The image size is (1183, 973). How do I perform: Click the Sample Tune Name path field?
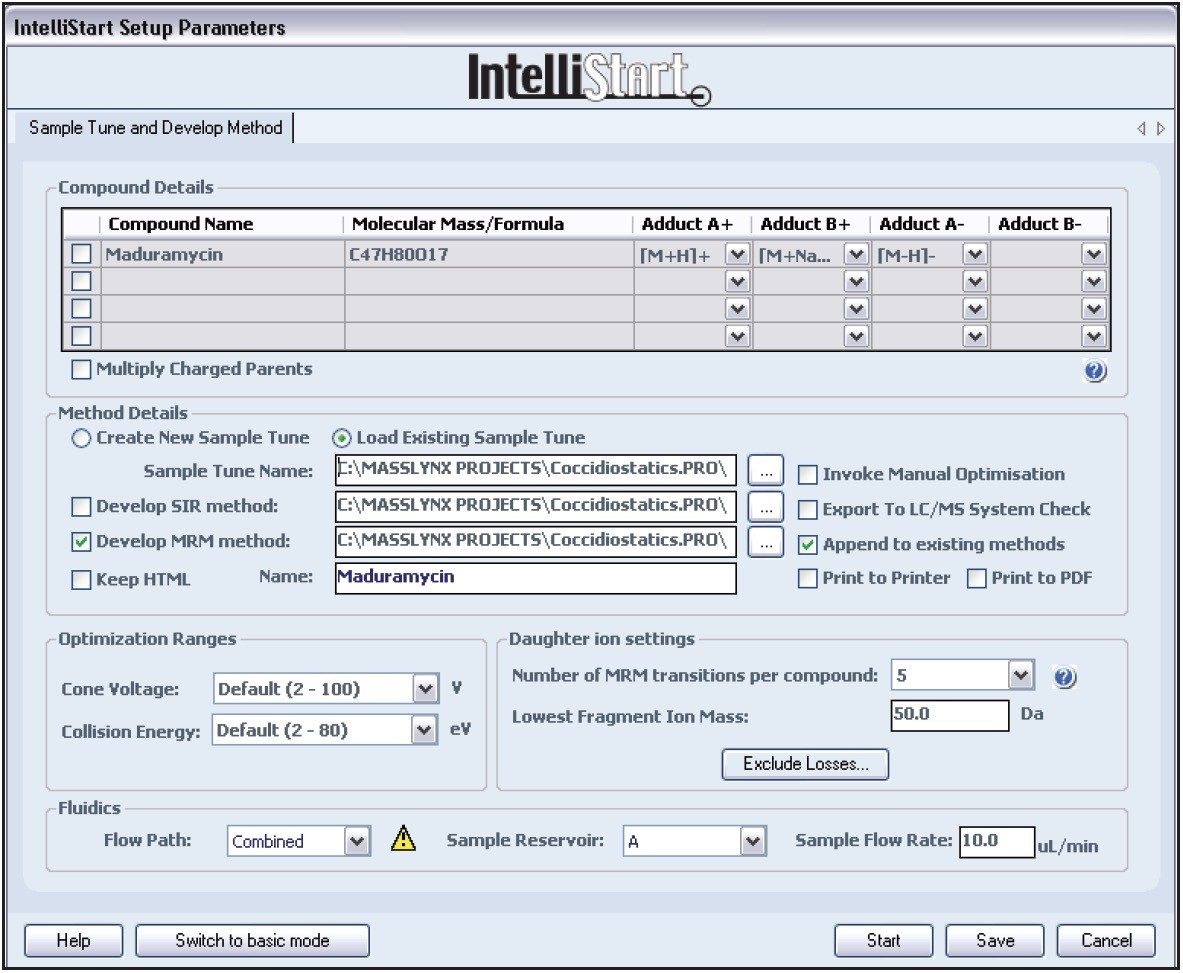536,470
